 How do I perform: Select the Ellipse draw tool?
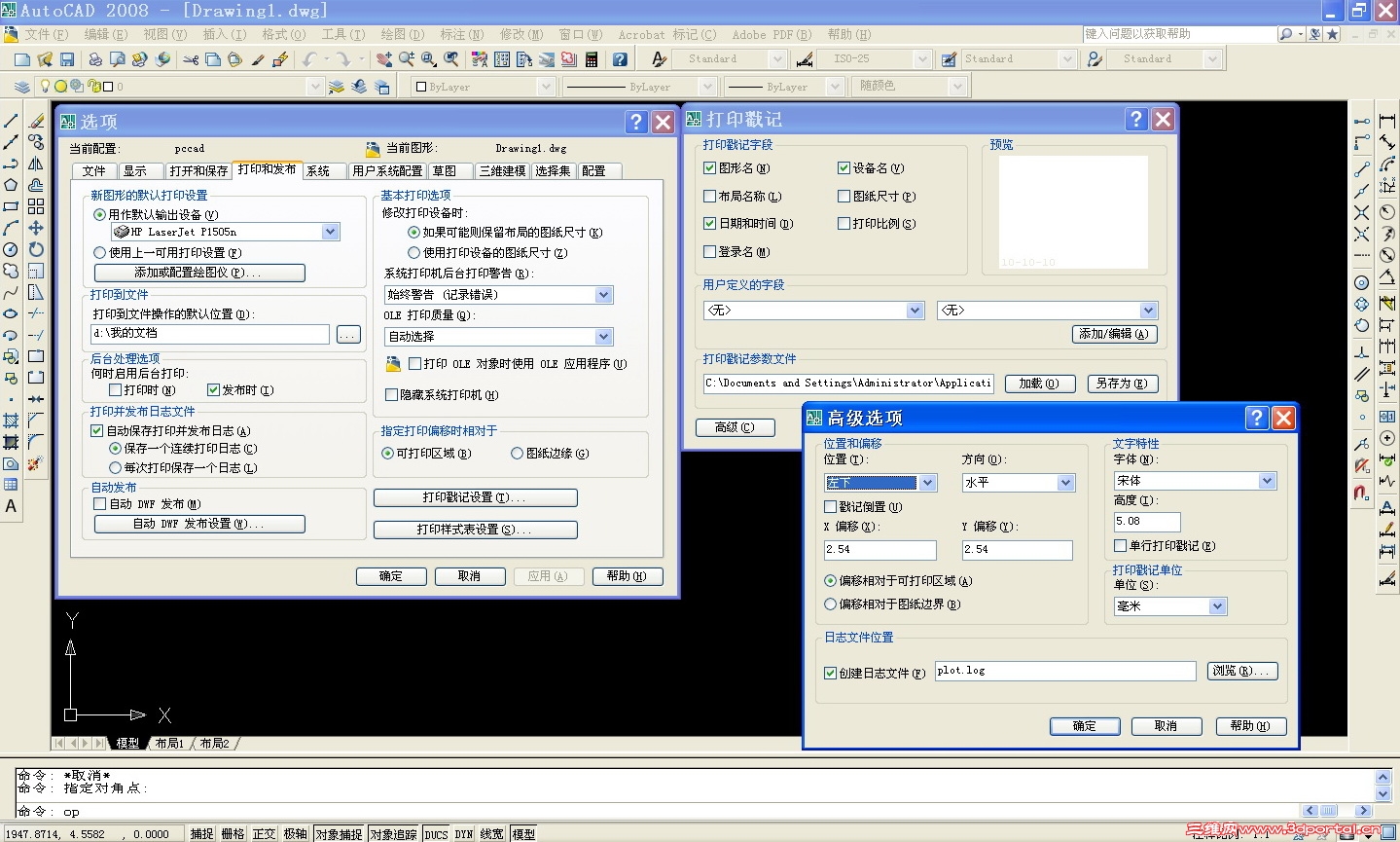[11, 313]
